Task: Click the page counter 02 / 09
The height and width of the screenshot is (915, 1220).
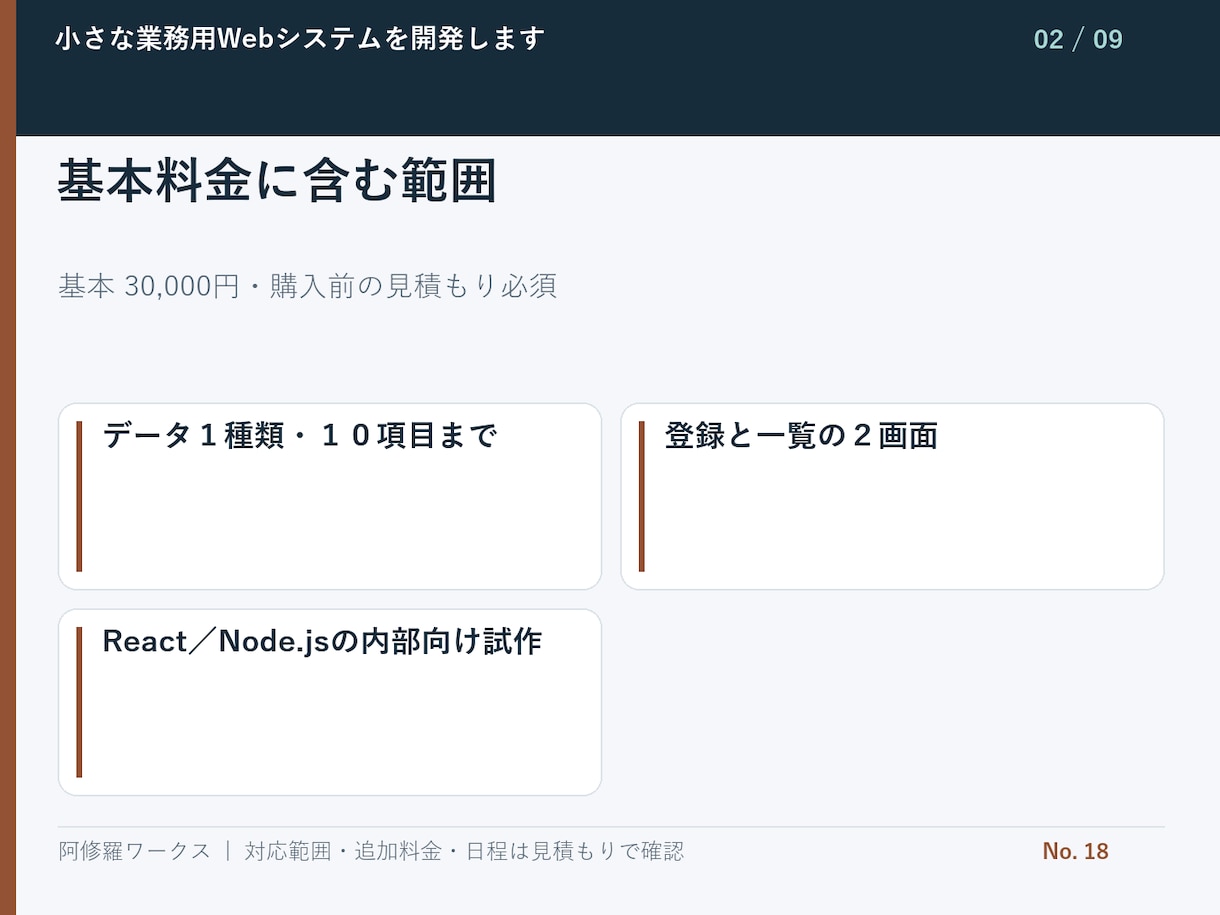Action: [1078, 39]
